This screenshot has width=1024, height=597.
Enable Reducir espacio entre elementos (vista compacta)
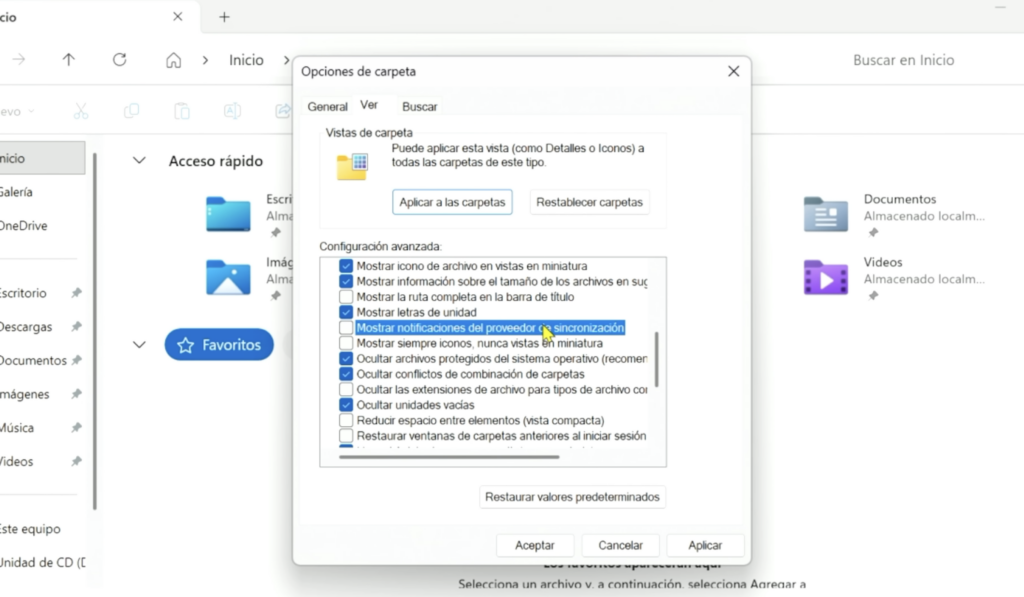346,421
